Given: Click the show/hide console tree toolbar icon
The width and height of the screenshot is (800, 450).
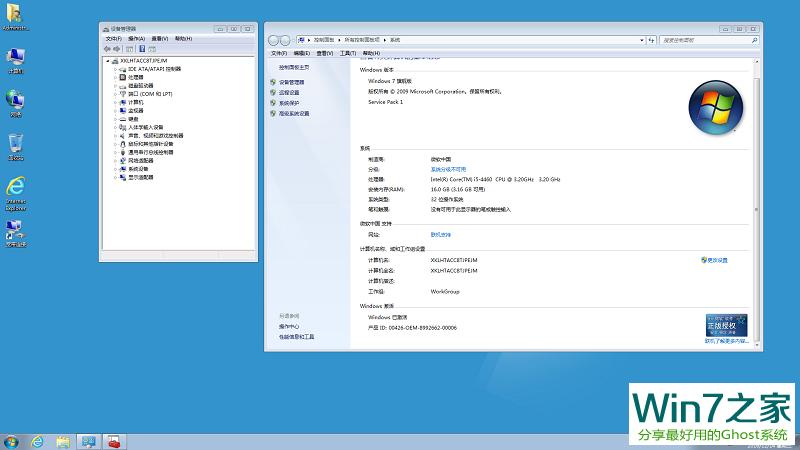Looking at the screenshot, I should 130,49.
